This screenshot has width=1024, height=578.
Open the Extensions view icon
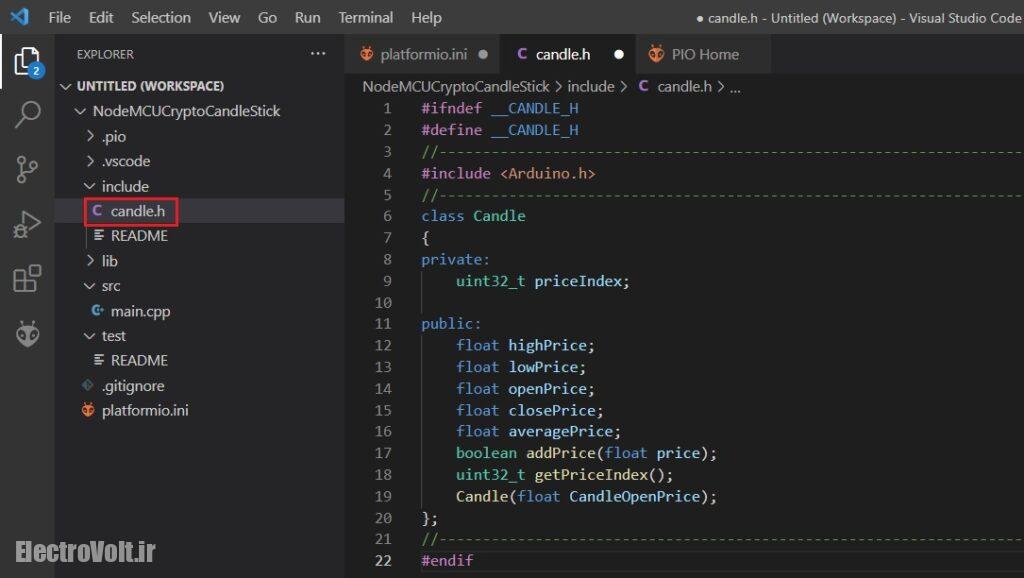point(27,279)
